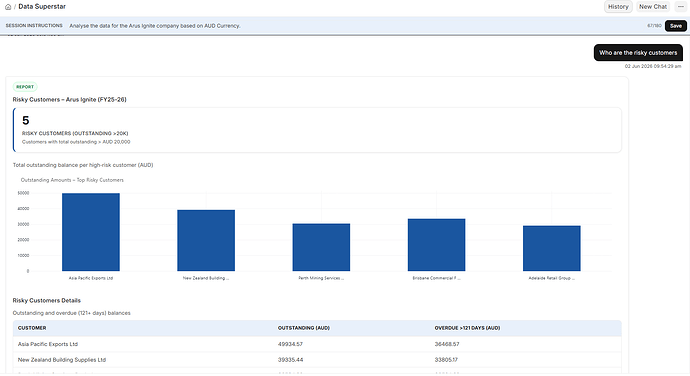Click the CUSTOMER column header
Viewport: 690px width, 376px height.
click(32, 328)
